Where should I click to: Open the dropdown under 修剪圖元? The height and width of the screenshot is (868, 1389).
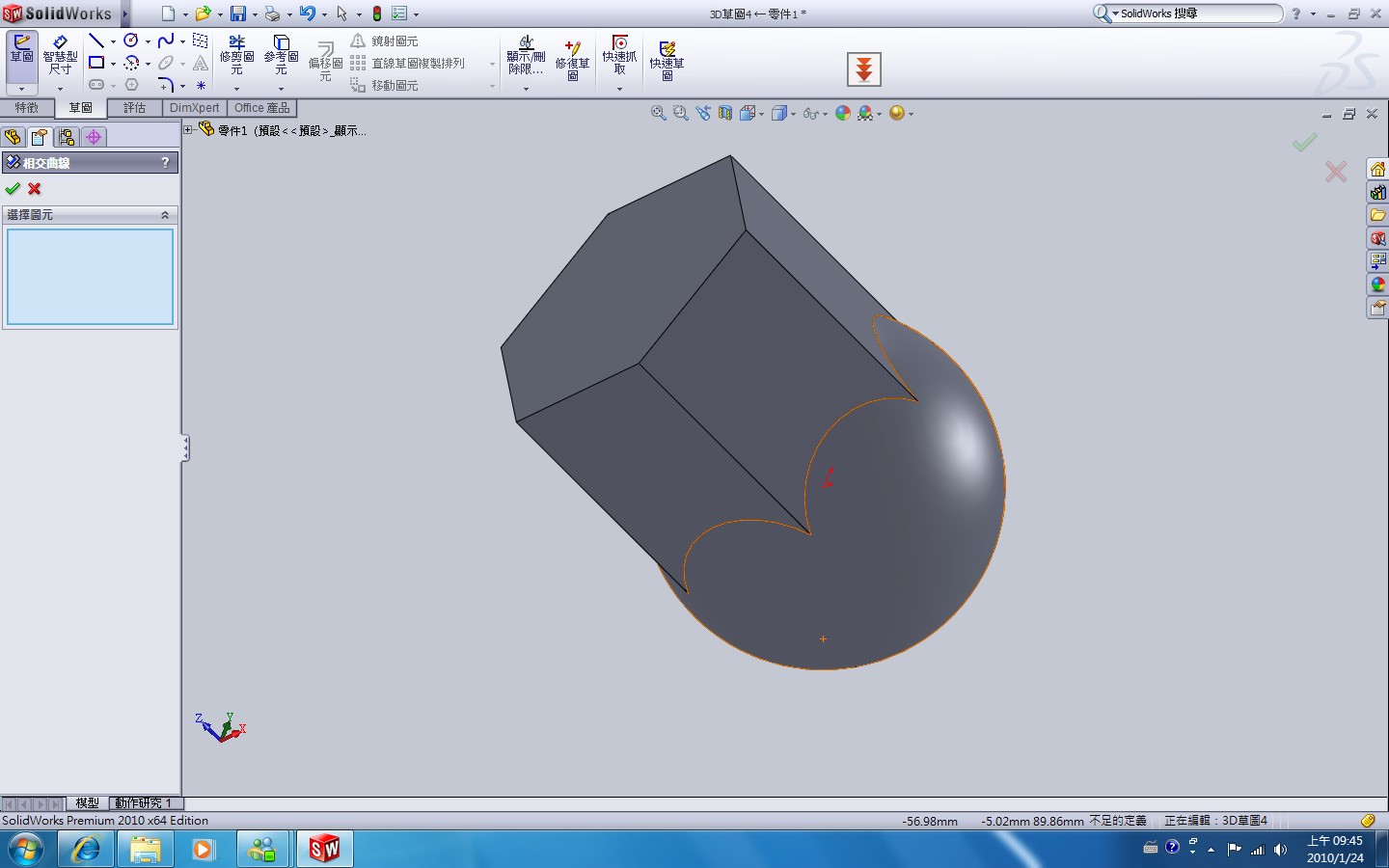click(x=236, y=88)
